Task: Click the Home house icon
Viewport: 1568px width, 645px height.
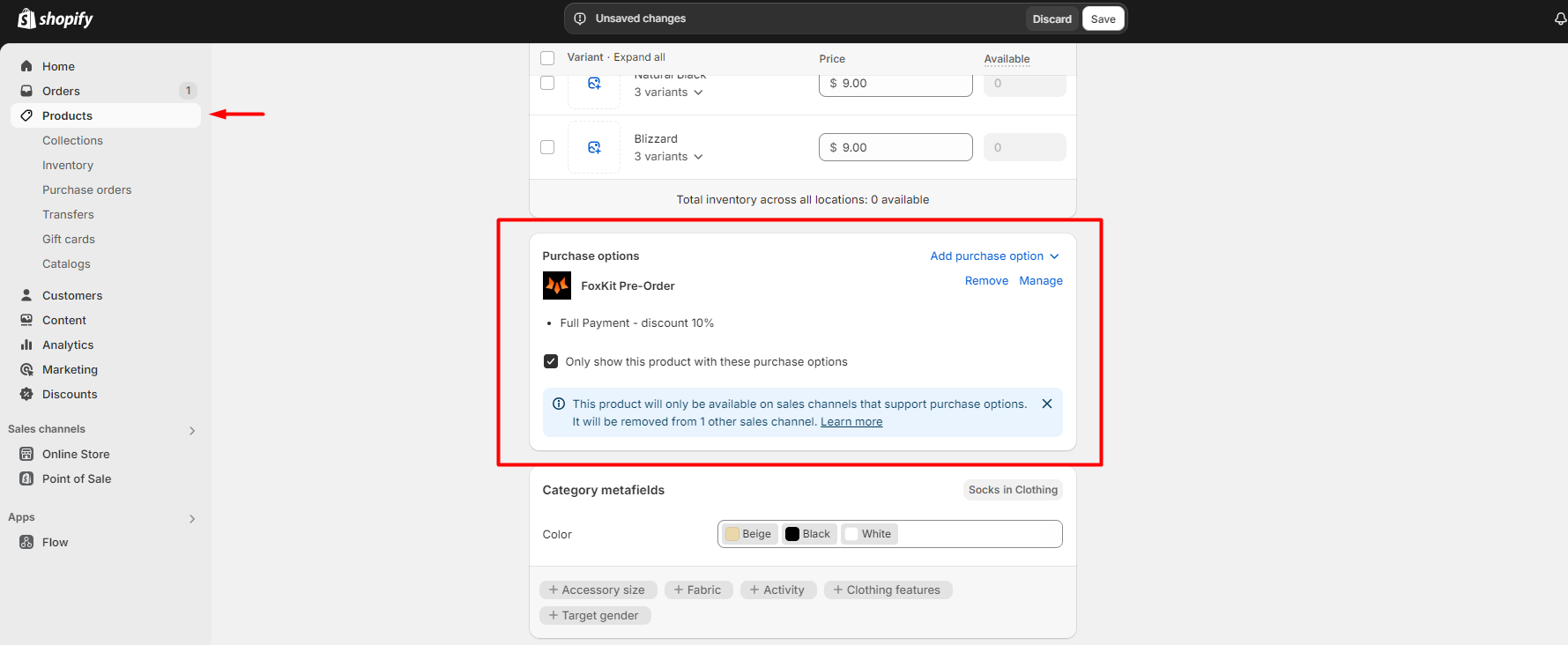Action: [x=26, y=66]
